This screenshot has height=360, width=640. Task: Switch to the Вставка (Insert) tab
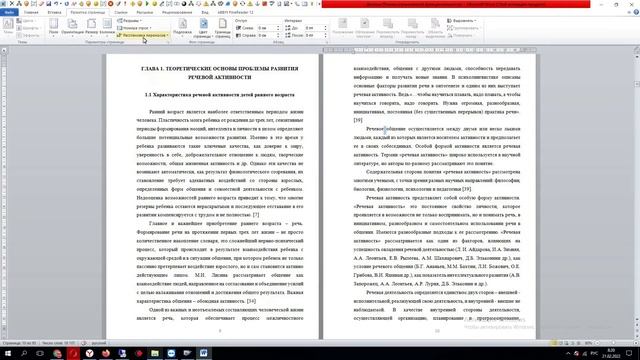(x=54, y=12)
